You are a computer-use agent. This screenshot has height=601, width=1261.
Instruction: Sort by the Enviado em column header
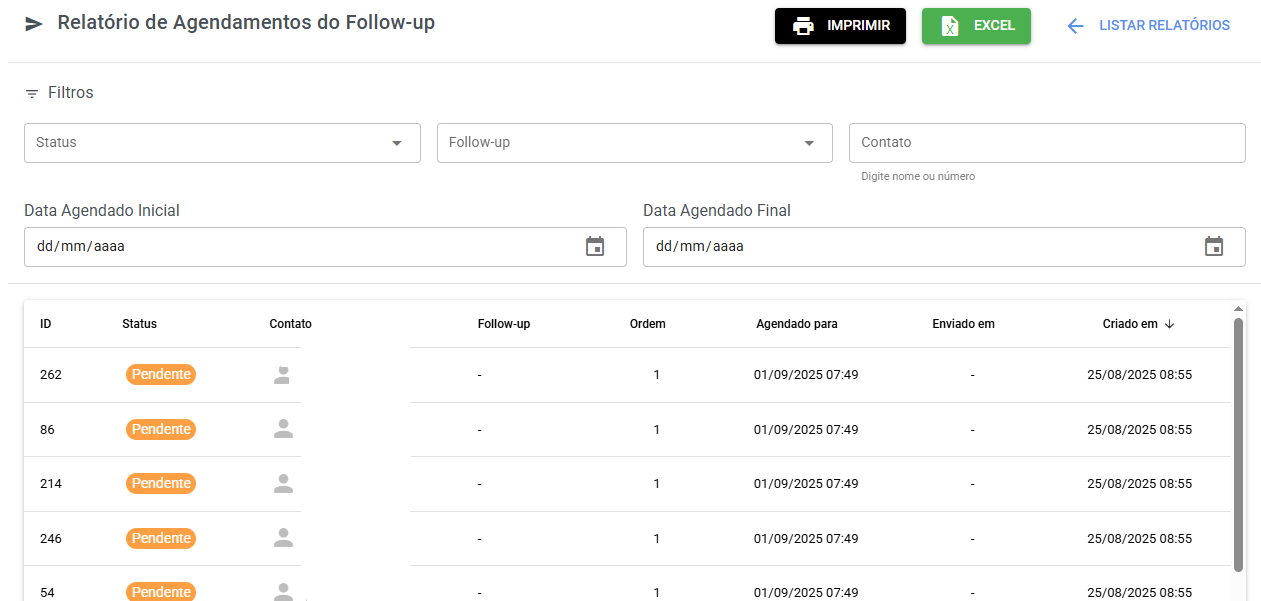coord(963,324)
